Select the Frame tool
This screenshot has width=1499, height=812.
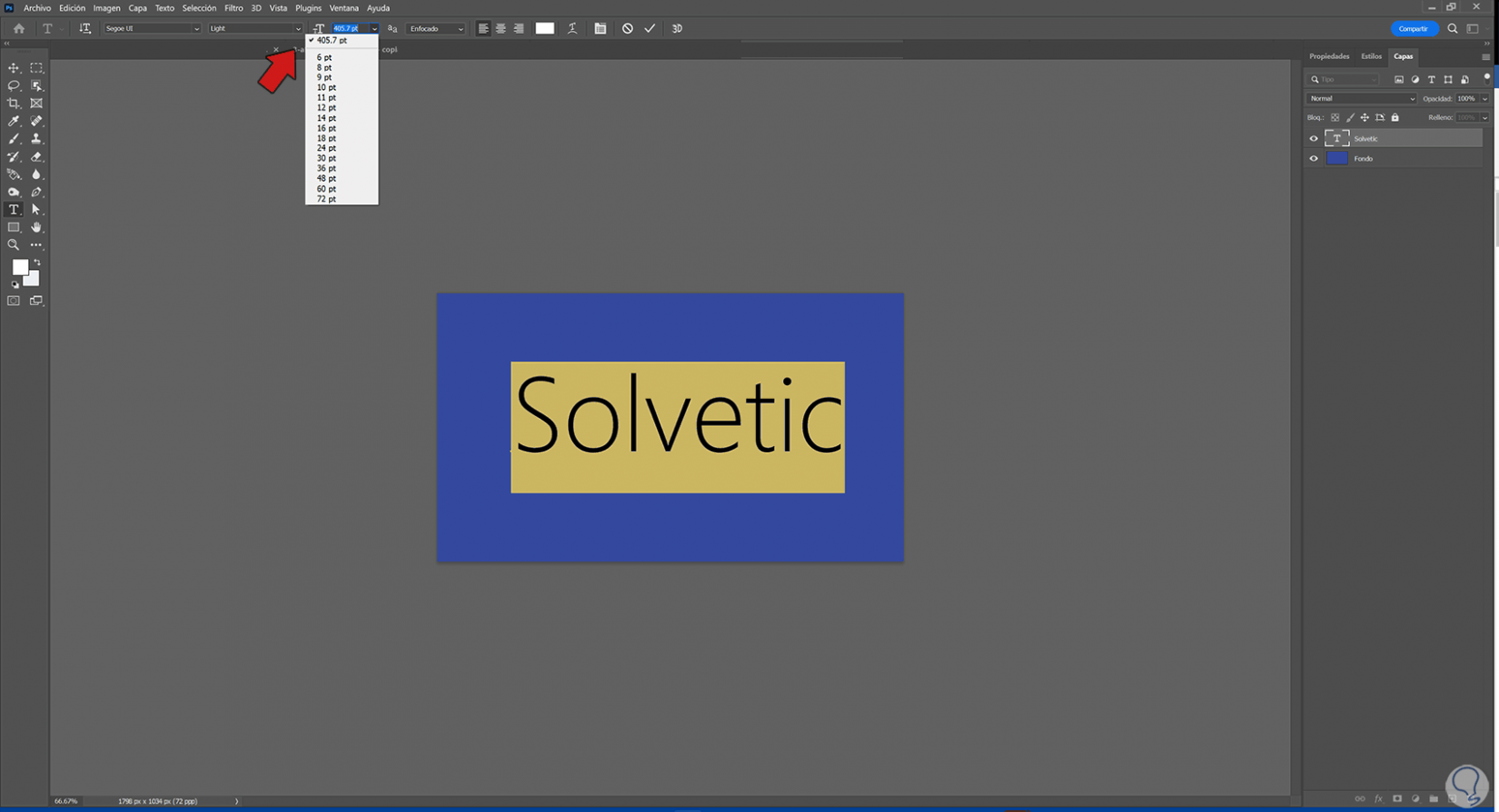36,104
